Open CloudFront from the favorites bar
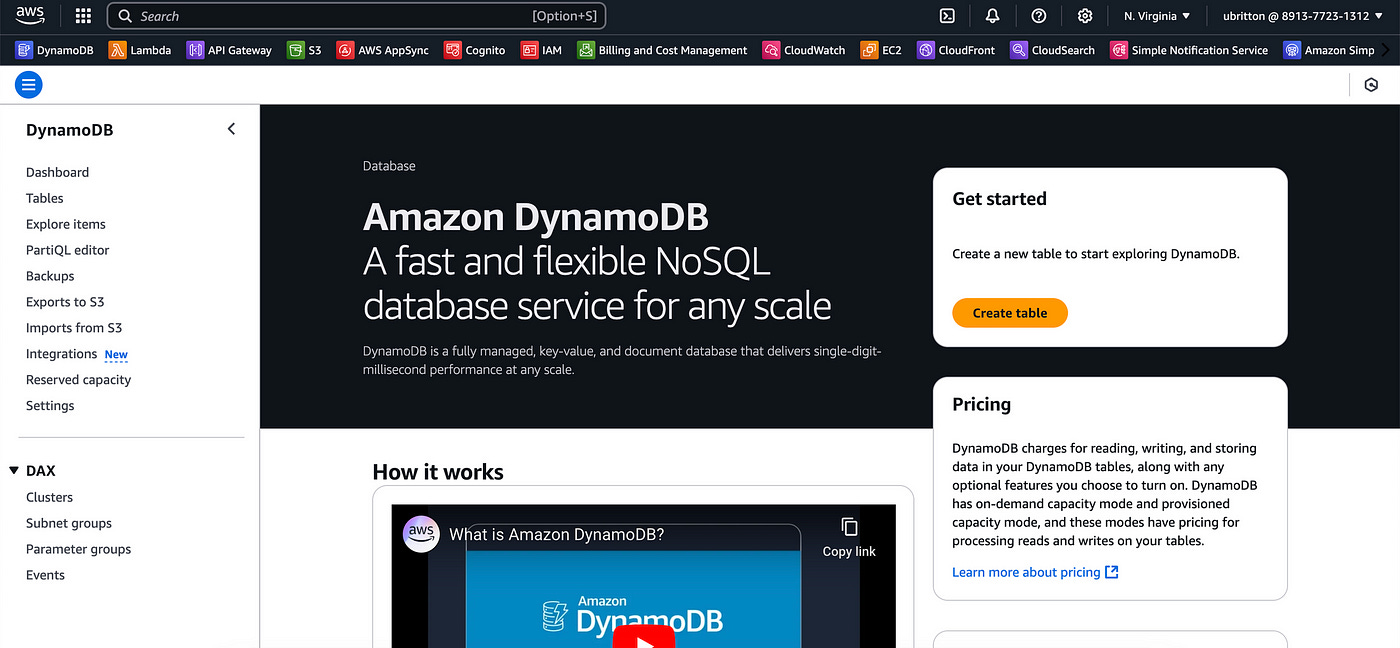Image resolution: width=1400 pixels, height=648 pixels. click(955, 49)
